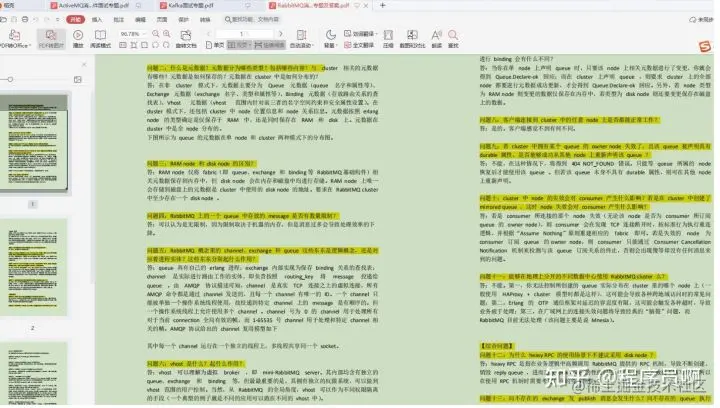This screenshot has height=408, width=720.
Task: Click the undo arrow icon
Action: click(36, 19)
